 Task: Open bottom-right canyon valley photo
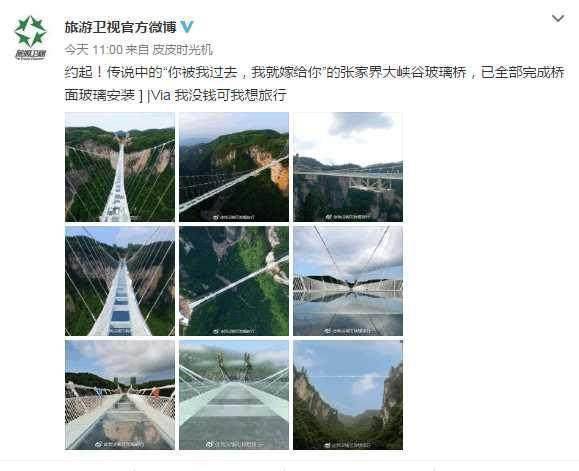348,395
